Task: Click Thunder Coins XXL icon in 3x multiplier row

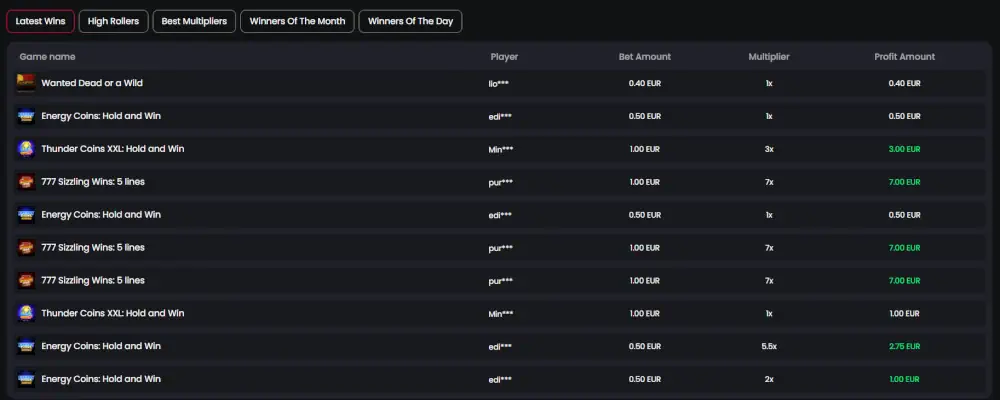Action: pos(26,149)
